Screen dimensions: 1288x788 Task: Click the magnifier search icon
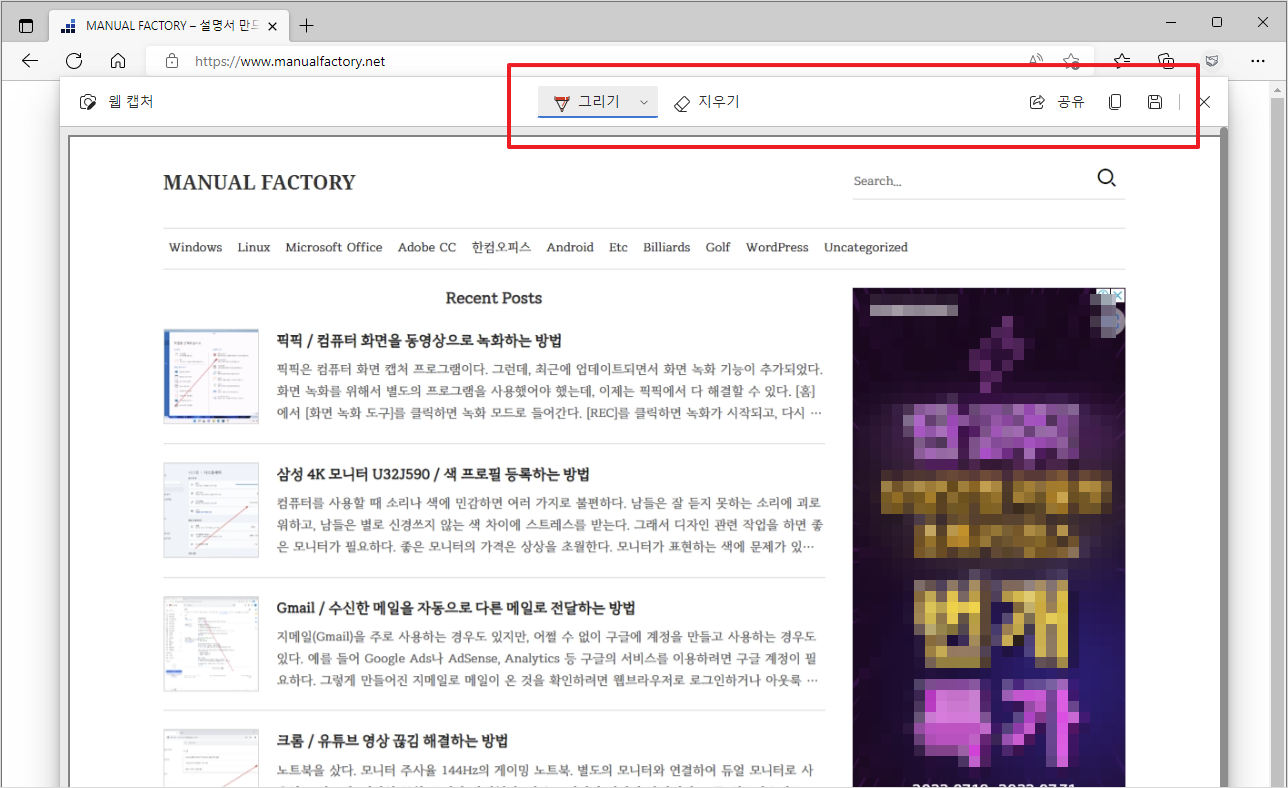click(x=1106, y=178)
